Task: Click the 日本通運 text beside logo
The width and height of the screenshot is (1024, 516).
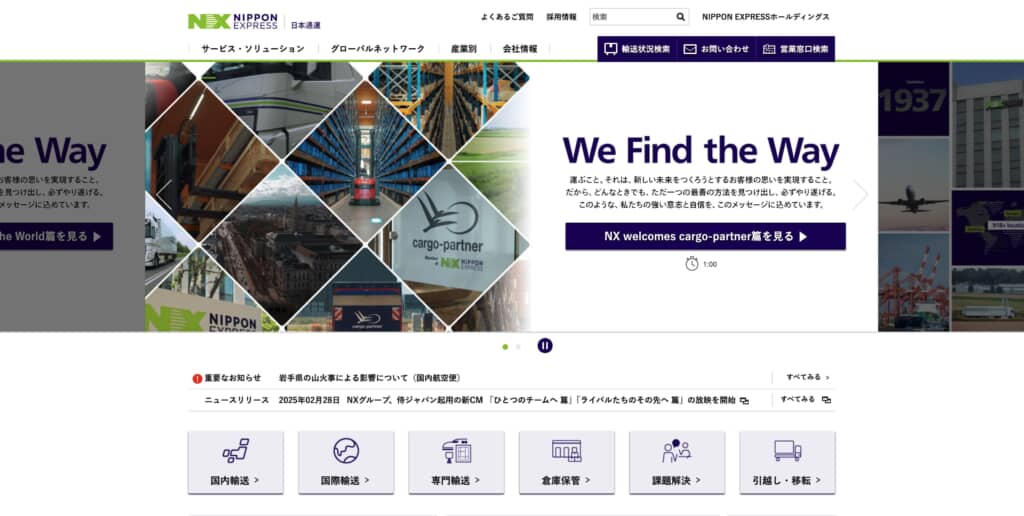Action: click(306, 25)
